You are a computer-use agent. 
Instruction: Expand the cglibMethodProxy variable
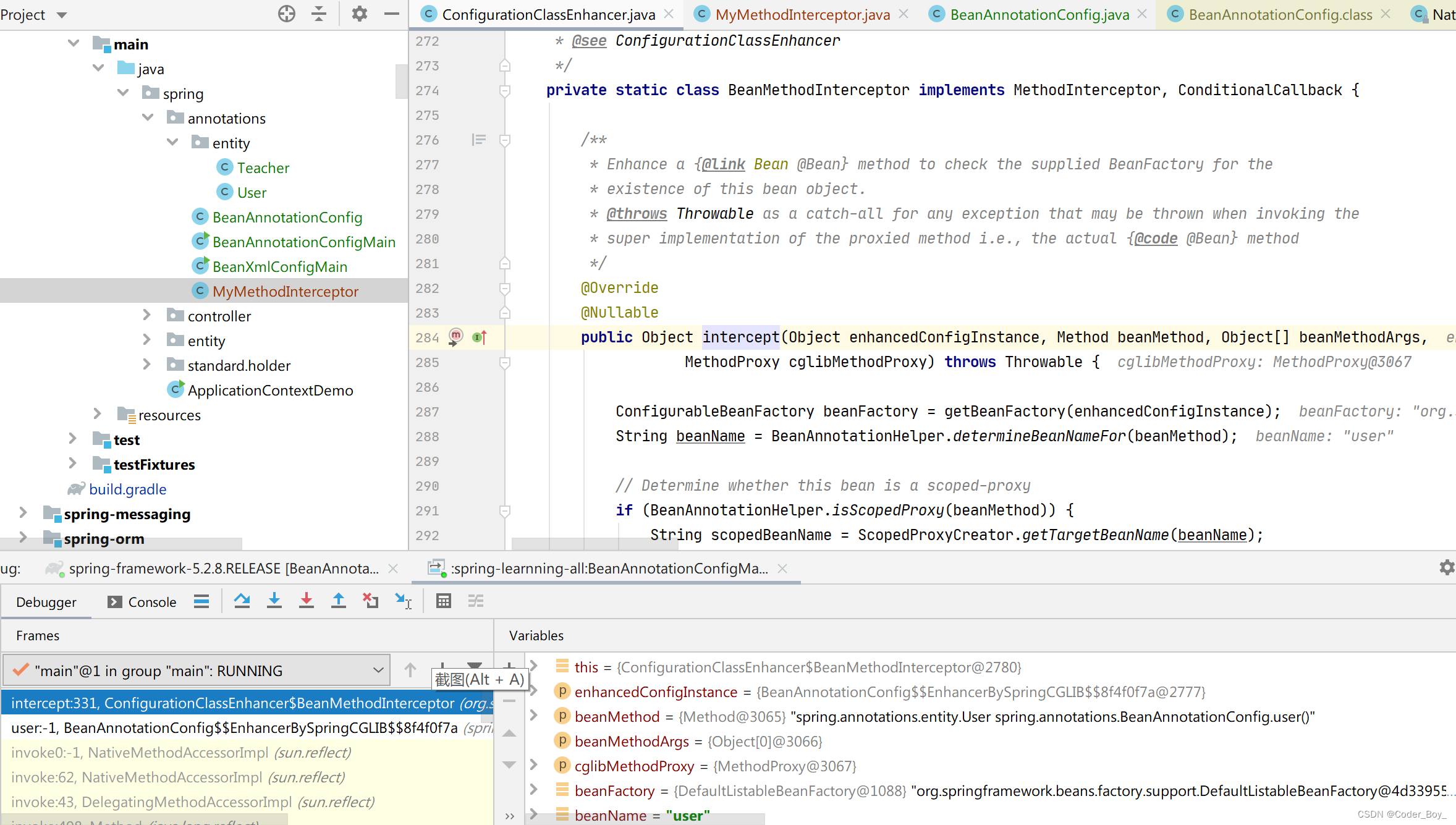tap(534, 765)
